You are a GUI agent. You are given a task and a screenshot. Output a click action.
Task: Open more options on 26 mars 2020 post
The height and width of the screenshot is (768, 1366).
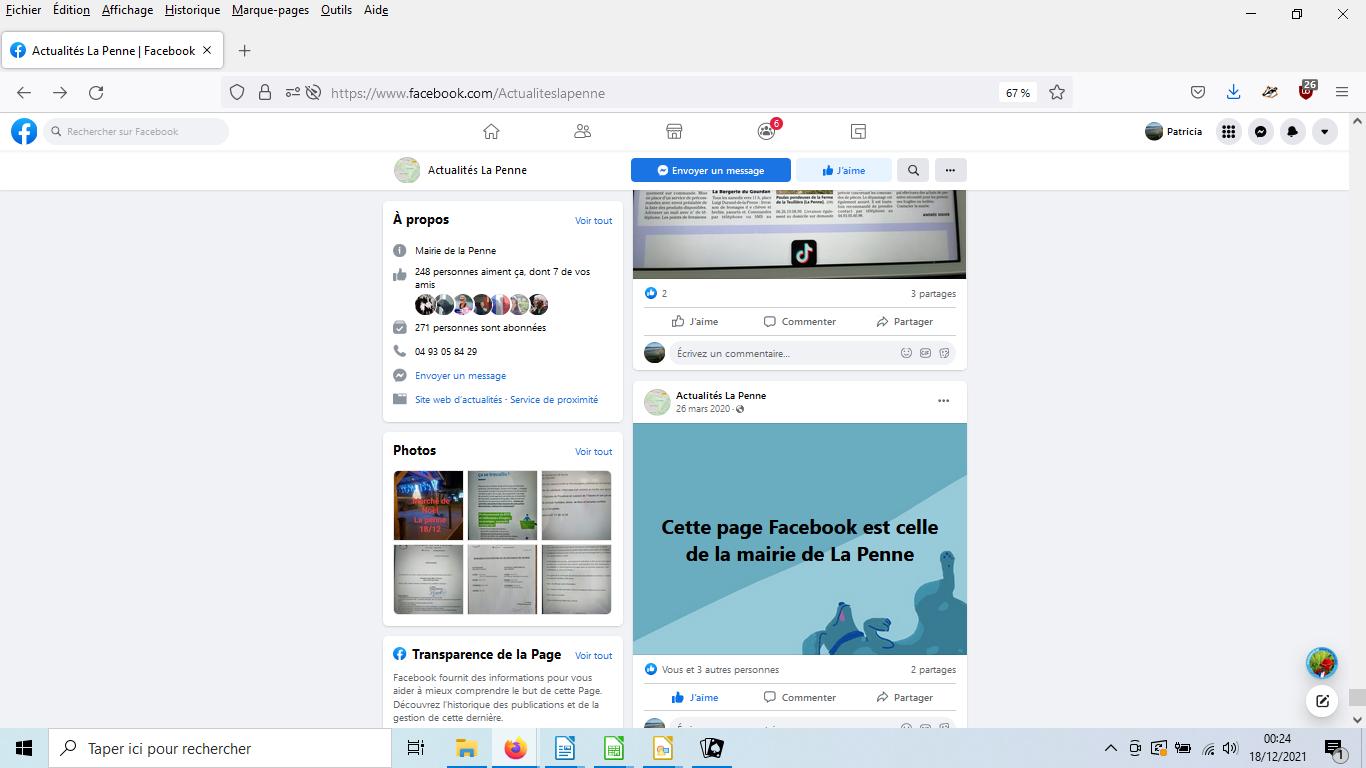tap(943, 401)
